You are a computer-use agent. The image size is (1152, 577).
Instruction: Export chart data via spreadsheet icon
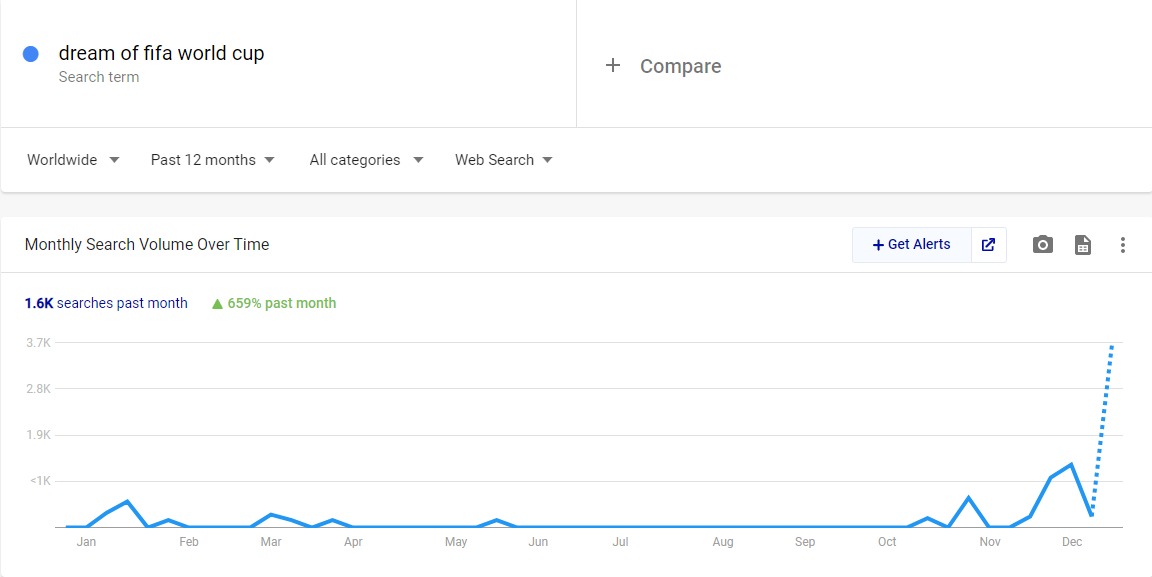1082,245
